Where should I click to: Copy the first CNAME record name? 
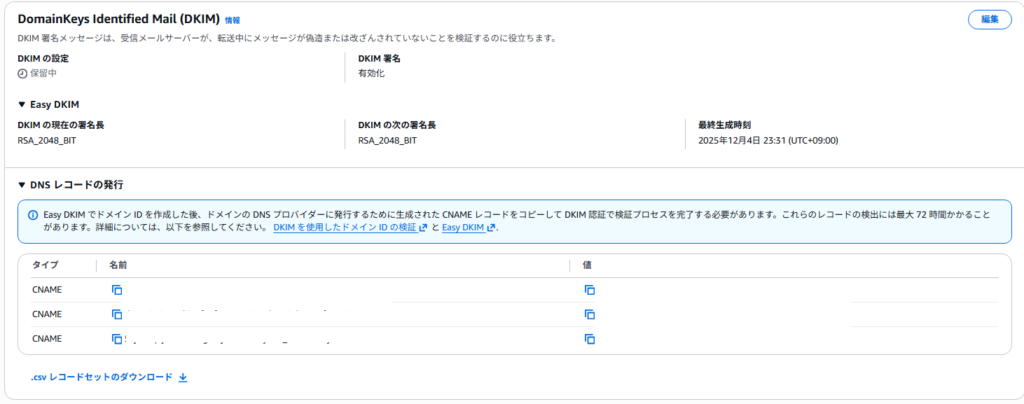pos(117,290)
